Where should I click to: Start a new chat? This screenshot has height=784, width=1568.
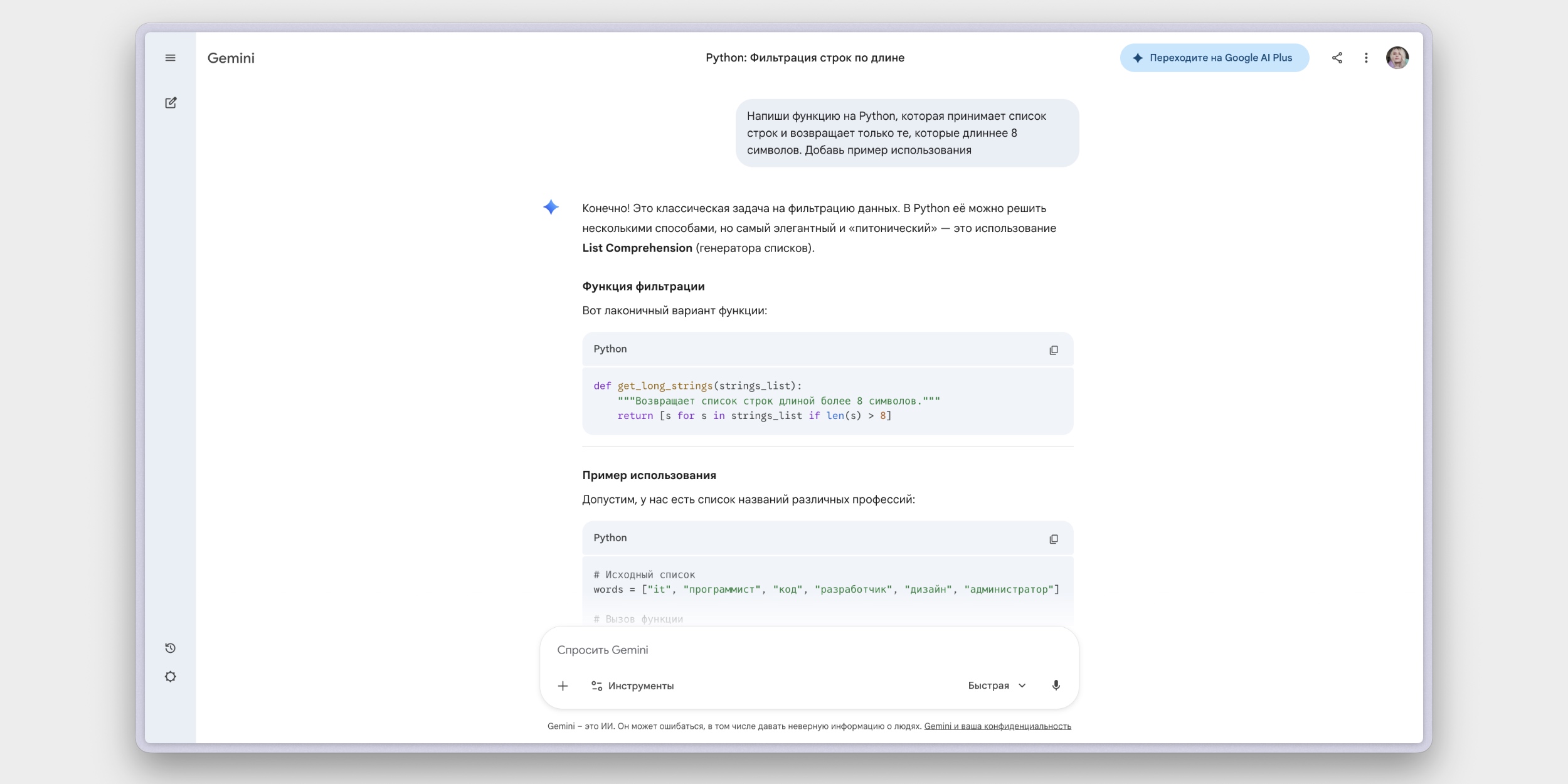pyautogui.click(x=171, y=102)
